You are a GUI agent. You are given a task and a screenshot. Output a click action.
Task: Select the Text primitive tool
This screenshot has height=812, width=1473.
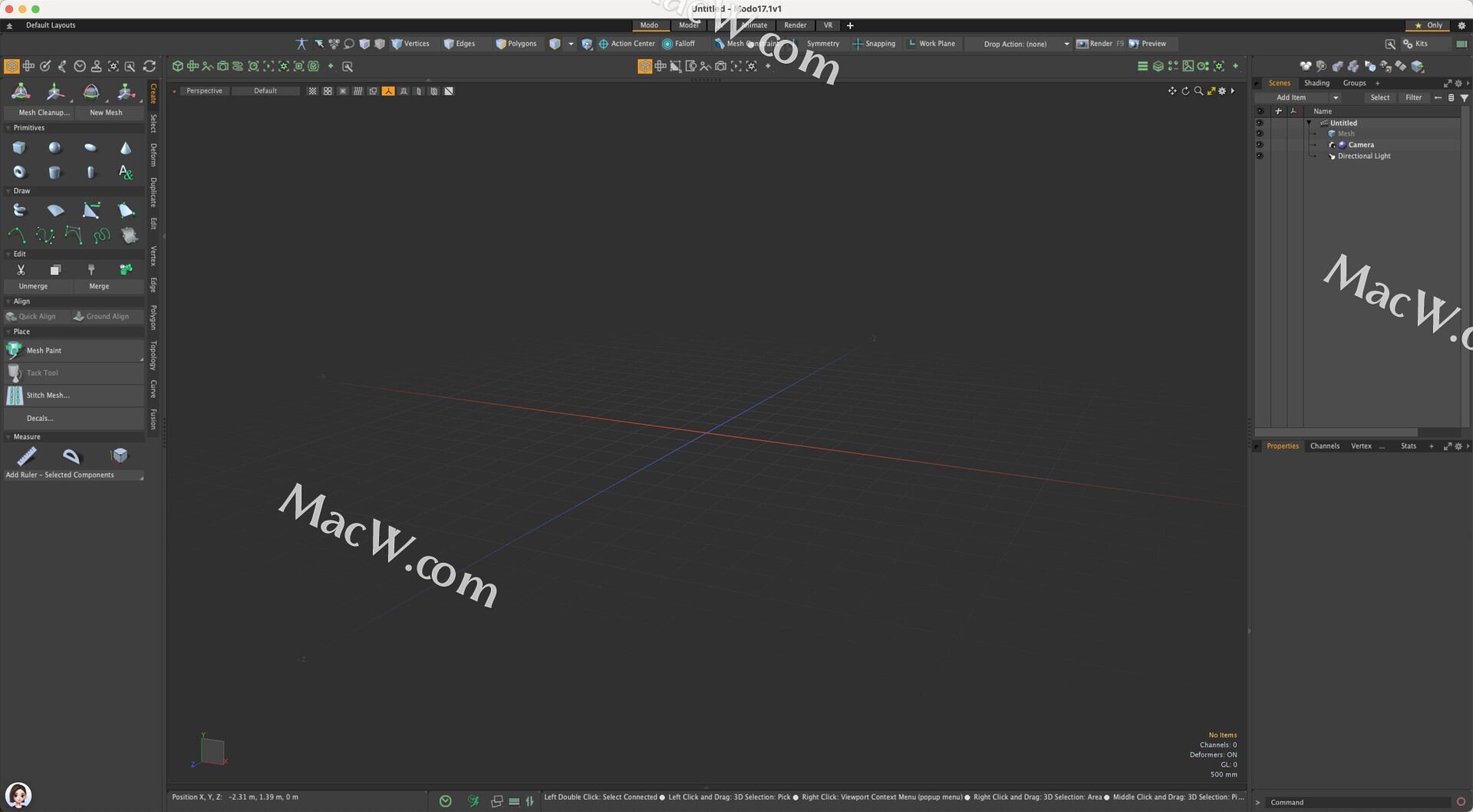(x=126, y=173)
